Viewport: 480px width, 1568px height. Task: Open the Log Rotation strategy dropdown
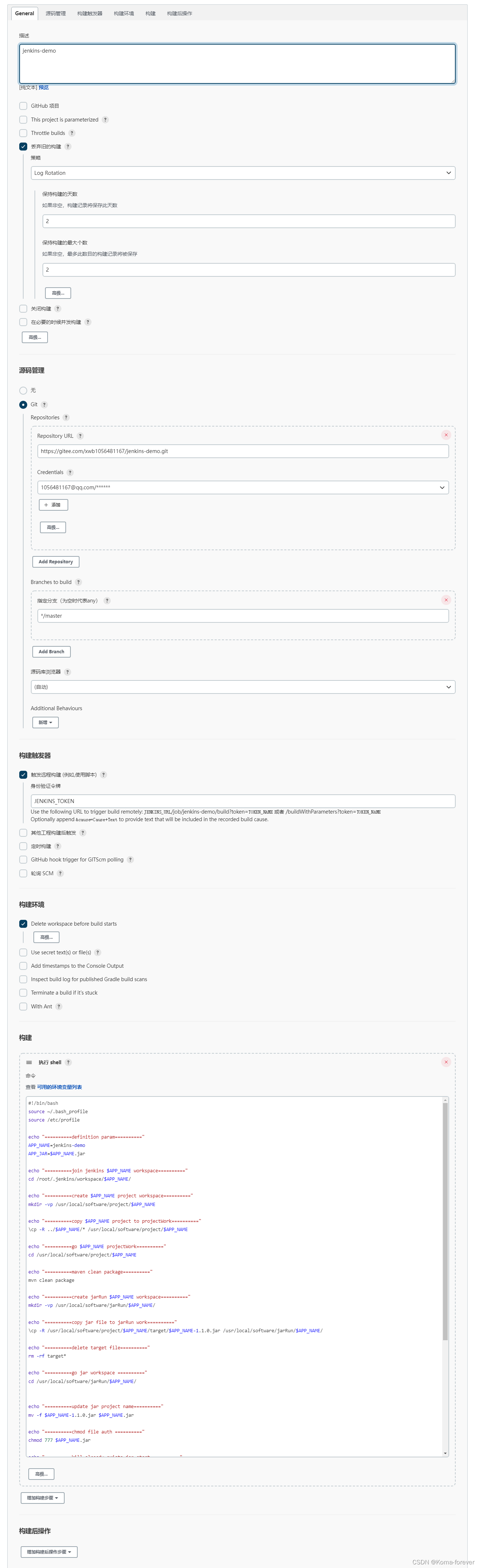(243, 173)
